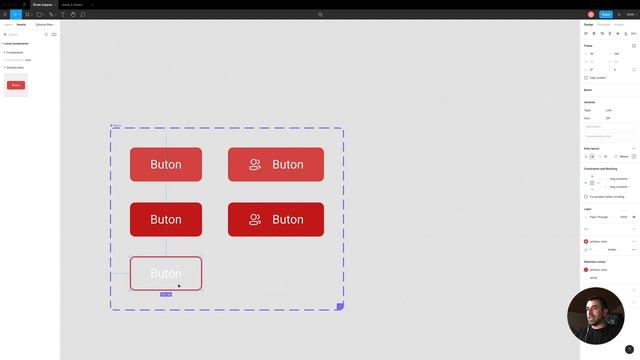Open the distribute spacing options icon
This screenshot has height=360, width=640.
coord(633,33)
